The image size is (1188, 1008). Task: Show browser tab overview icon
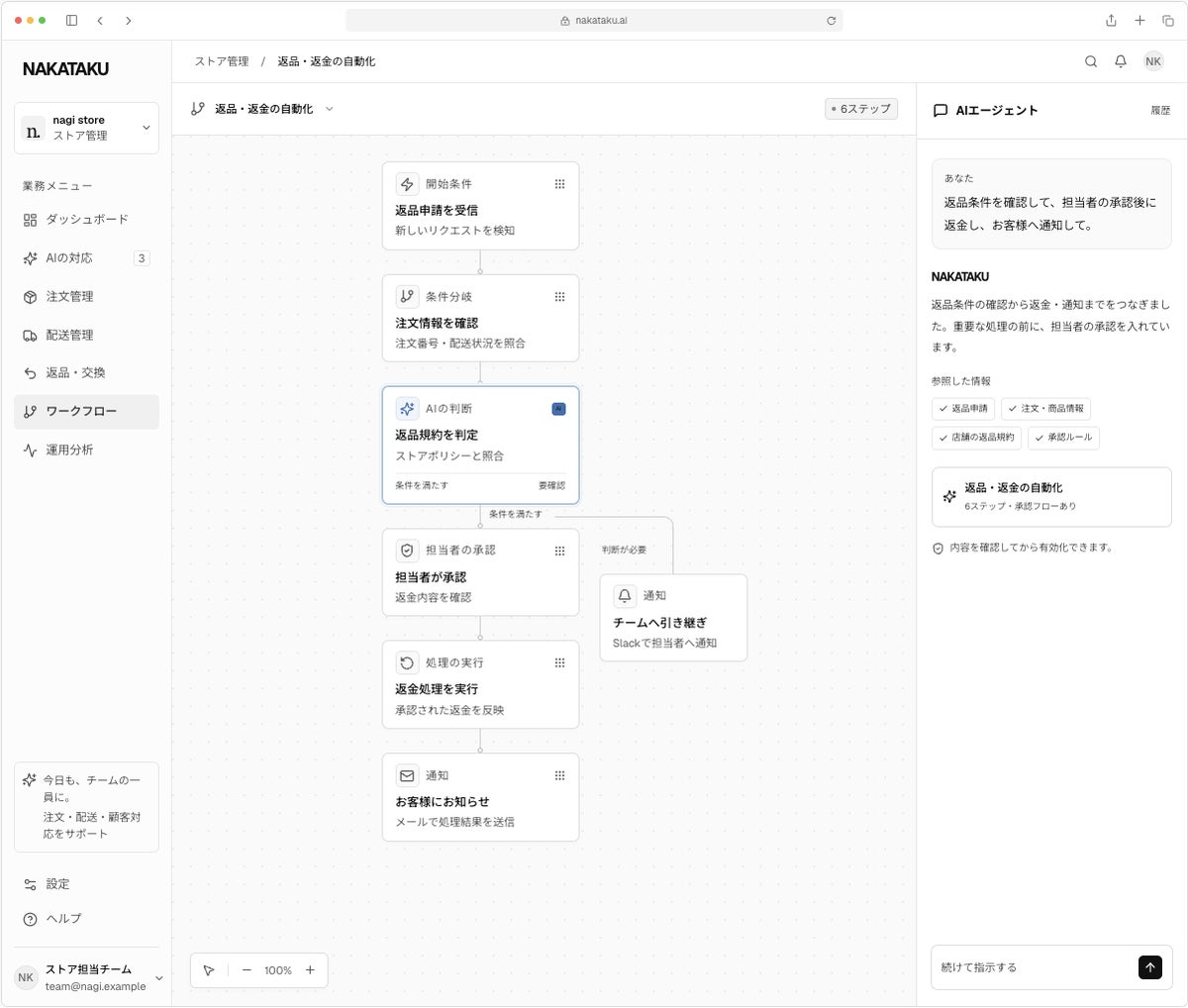[x=1167, y=20]
